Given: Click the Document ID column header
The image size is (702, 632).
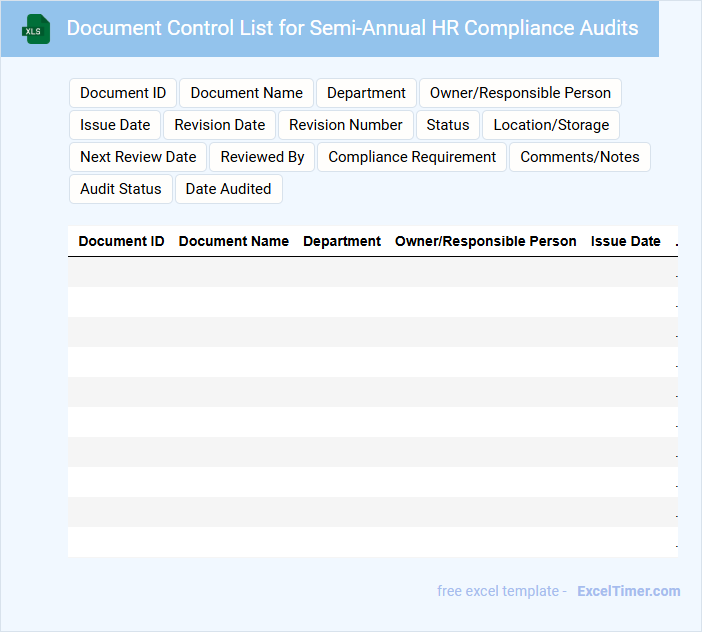Looking at the screenshot, I should tap(121, 241).
